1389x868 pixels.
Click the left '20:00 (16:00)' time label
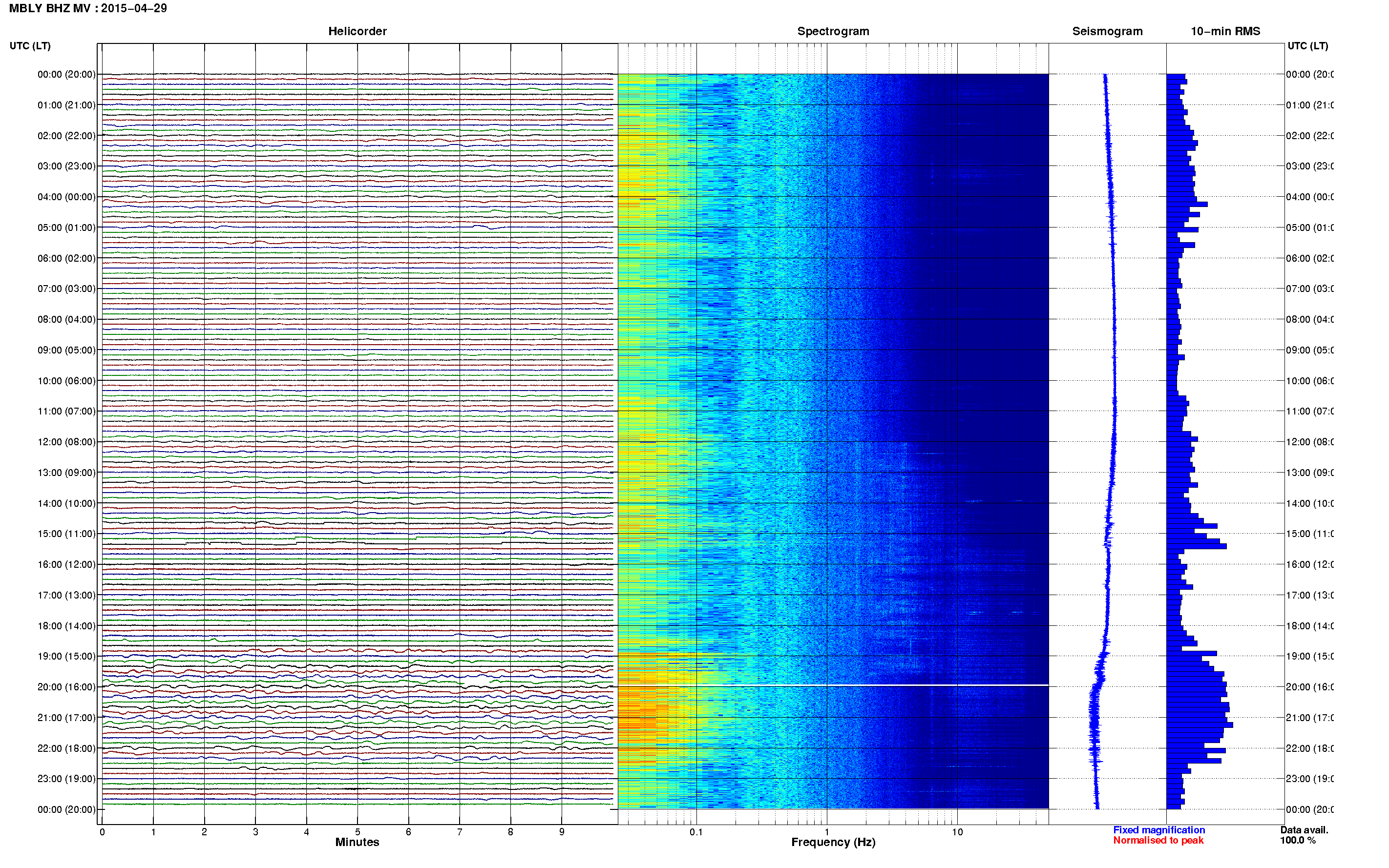[66, 686]
